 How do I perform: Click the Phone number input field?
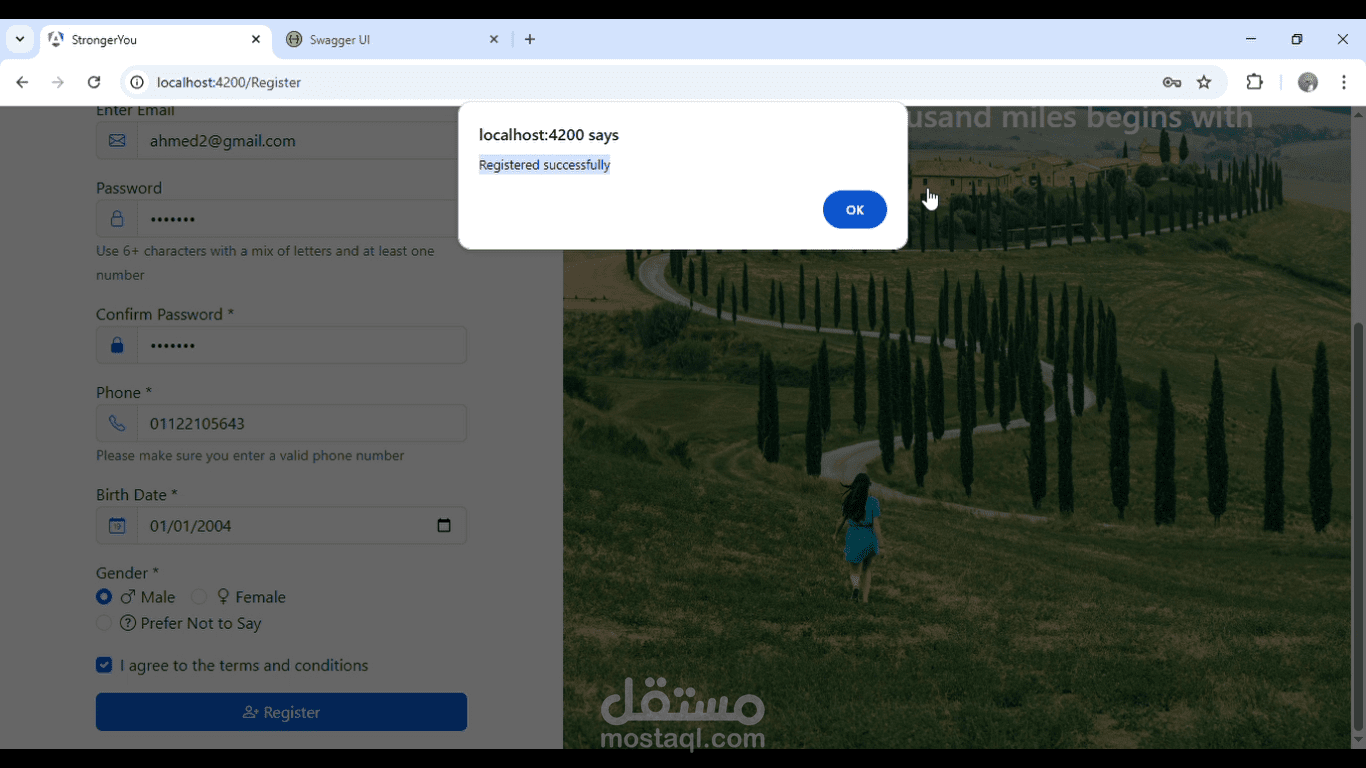click(301, 423)
